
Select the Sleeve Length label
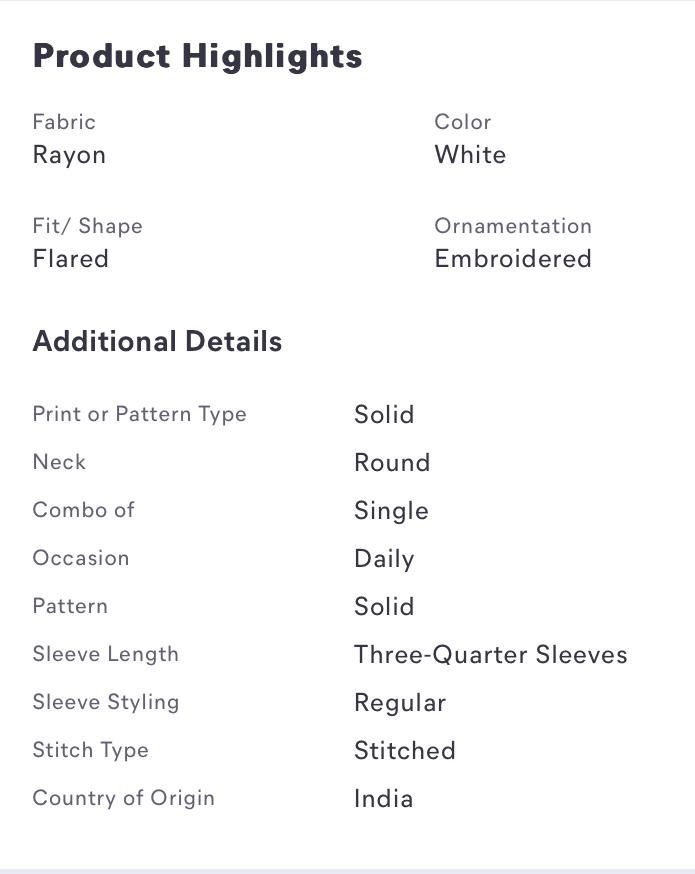(105, 654)
